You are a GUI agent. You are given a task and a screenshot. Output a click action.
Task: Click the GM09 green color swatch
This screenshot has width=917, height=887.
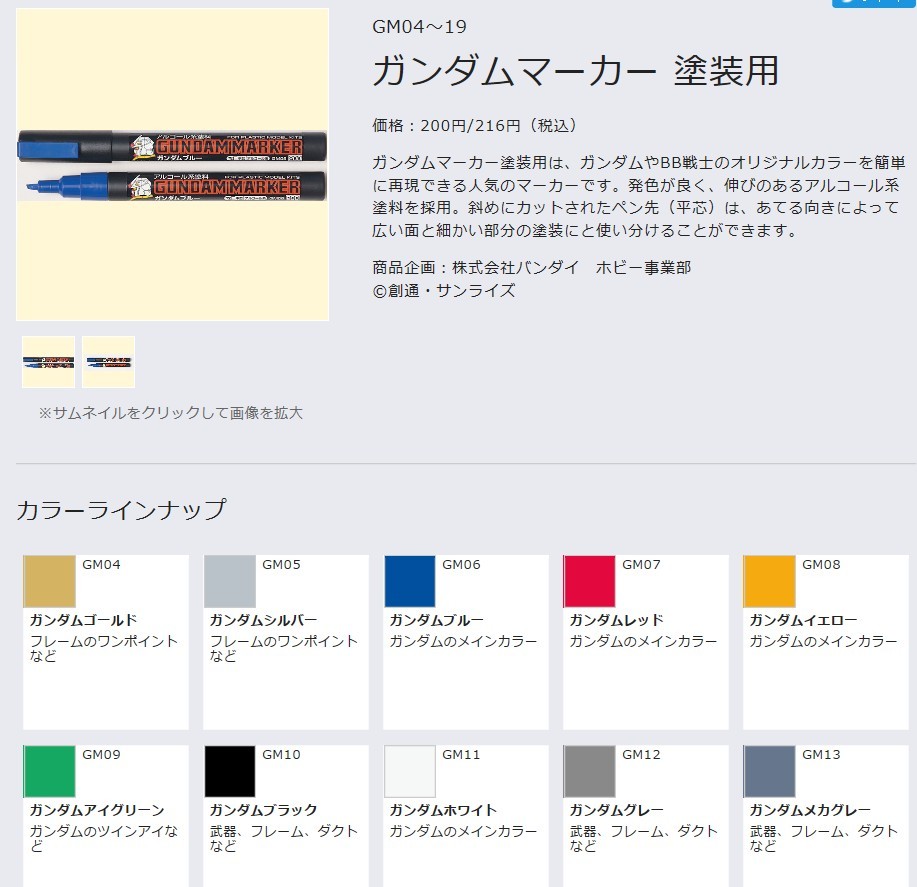[x=49, y=771]
